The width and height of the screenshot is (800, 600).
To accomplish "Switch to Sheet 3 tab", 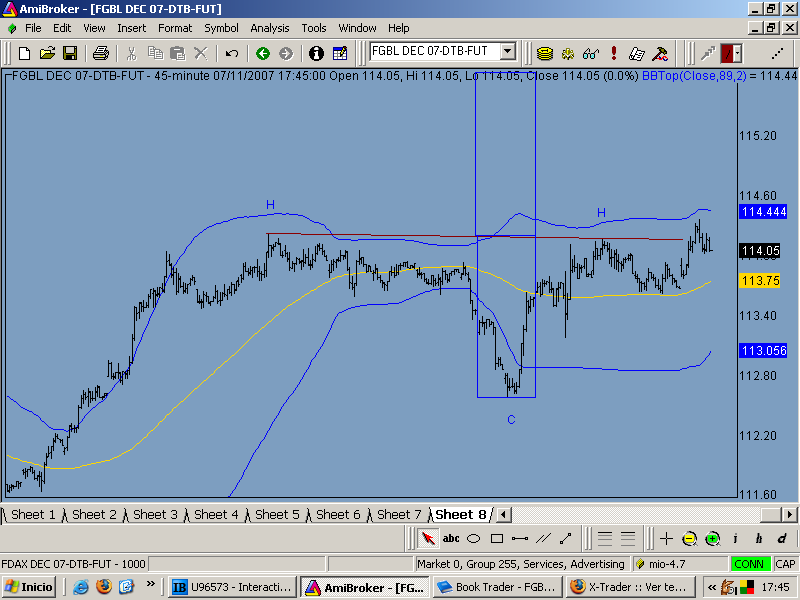I will [x=156, y=514].
